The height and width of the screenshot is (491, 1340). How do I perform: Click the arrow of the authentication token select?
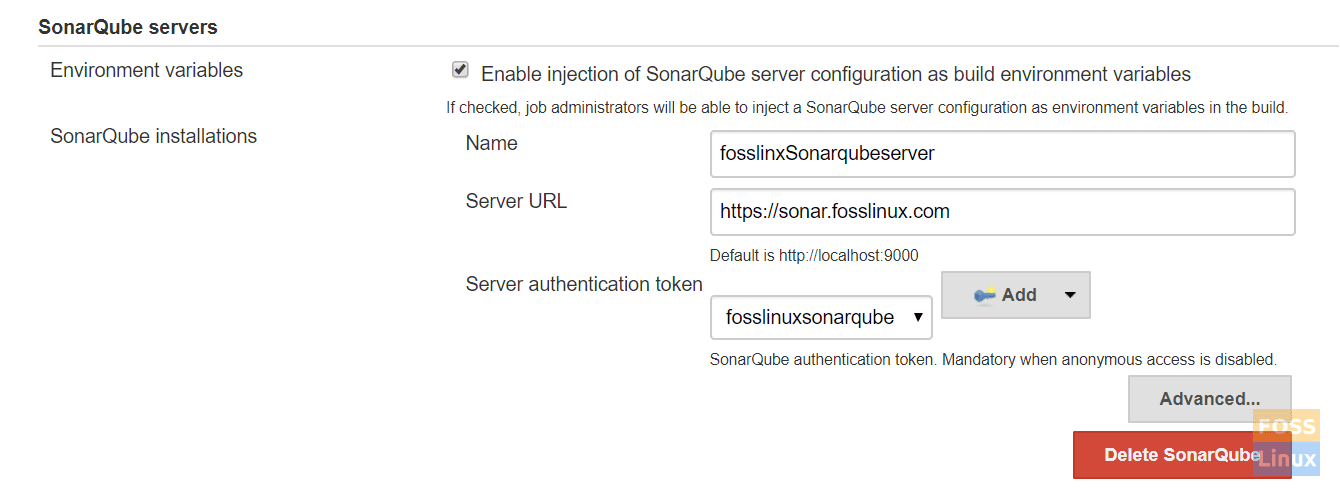tap(918, 318)
